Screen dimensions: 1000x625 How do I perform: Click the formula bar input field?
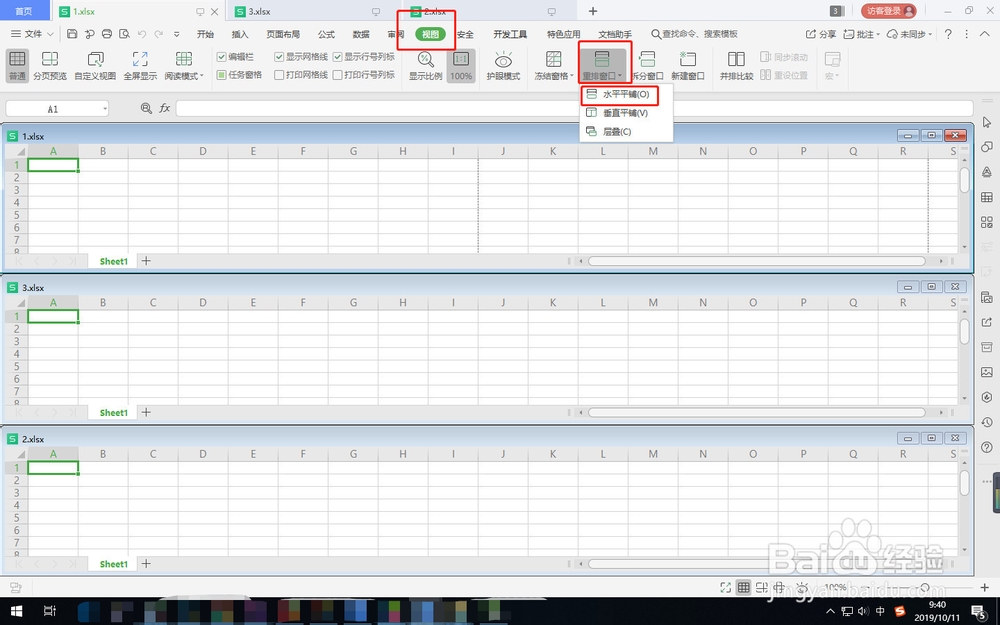[574, 108]
